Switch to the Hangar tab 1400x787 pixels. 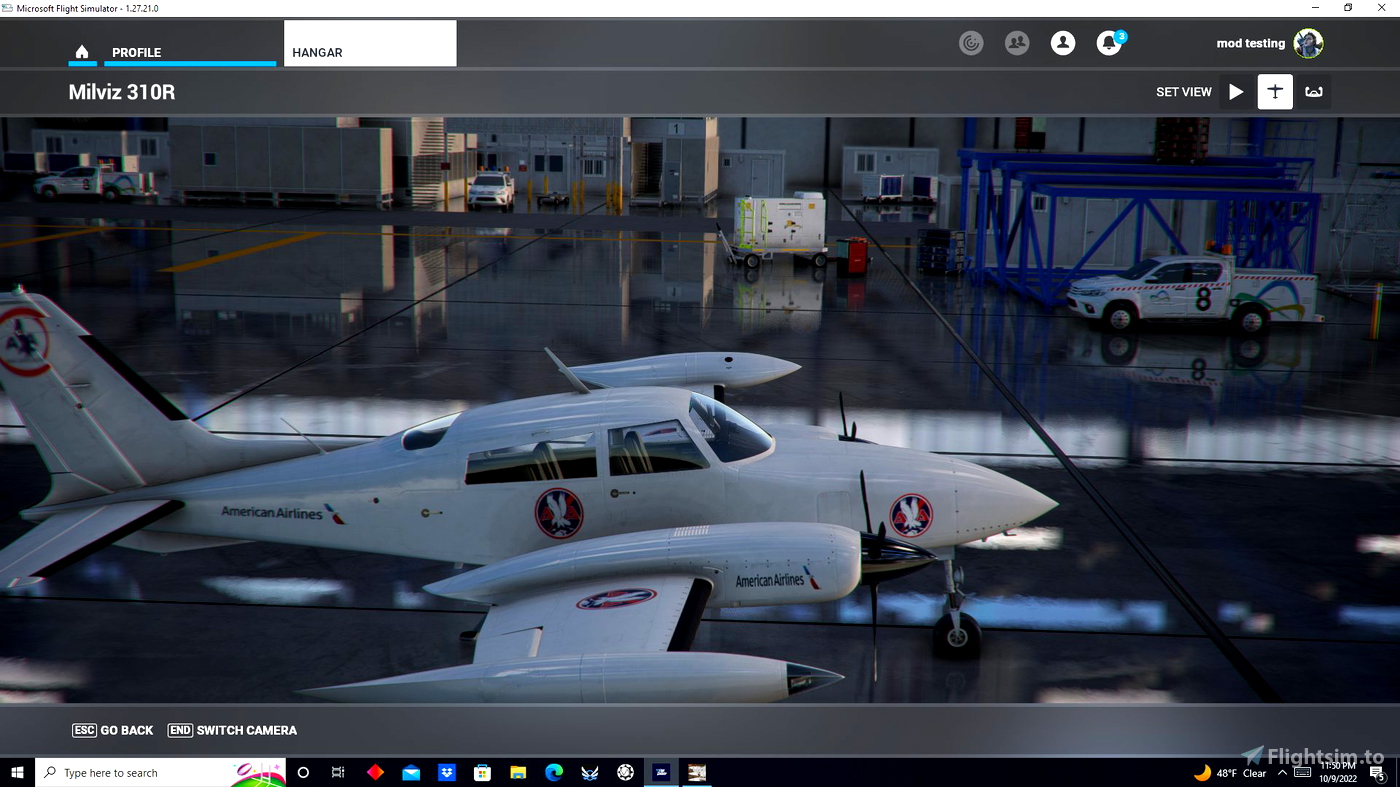point(370,44)
